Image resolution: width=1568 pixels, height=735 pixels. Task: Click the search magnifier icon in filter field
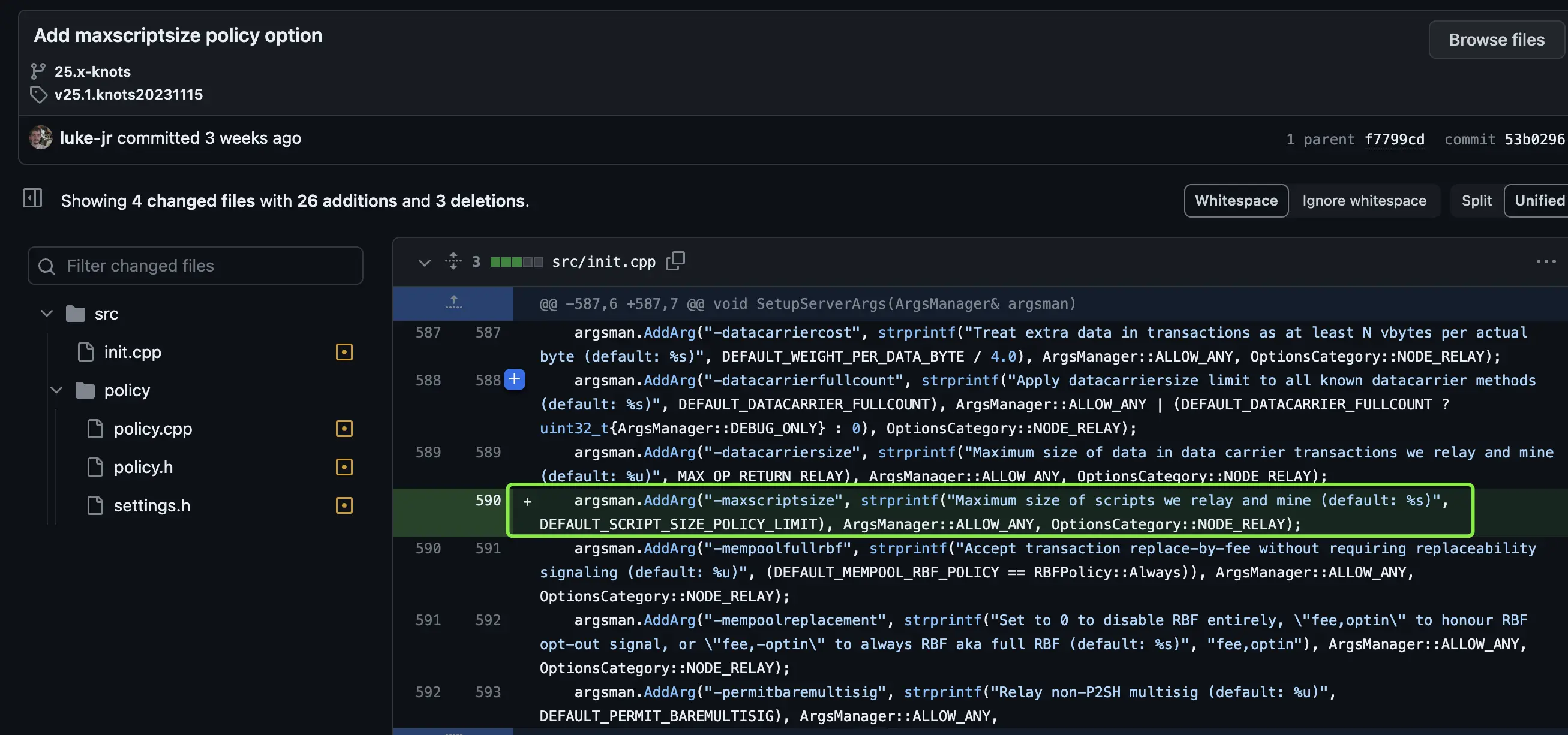point(47,266)
